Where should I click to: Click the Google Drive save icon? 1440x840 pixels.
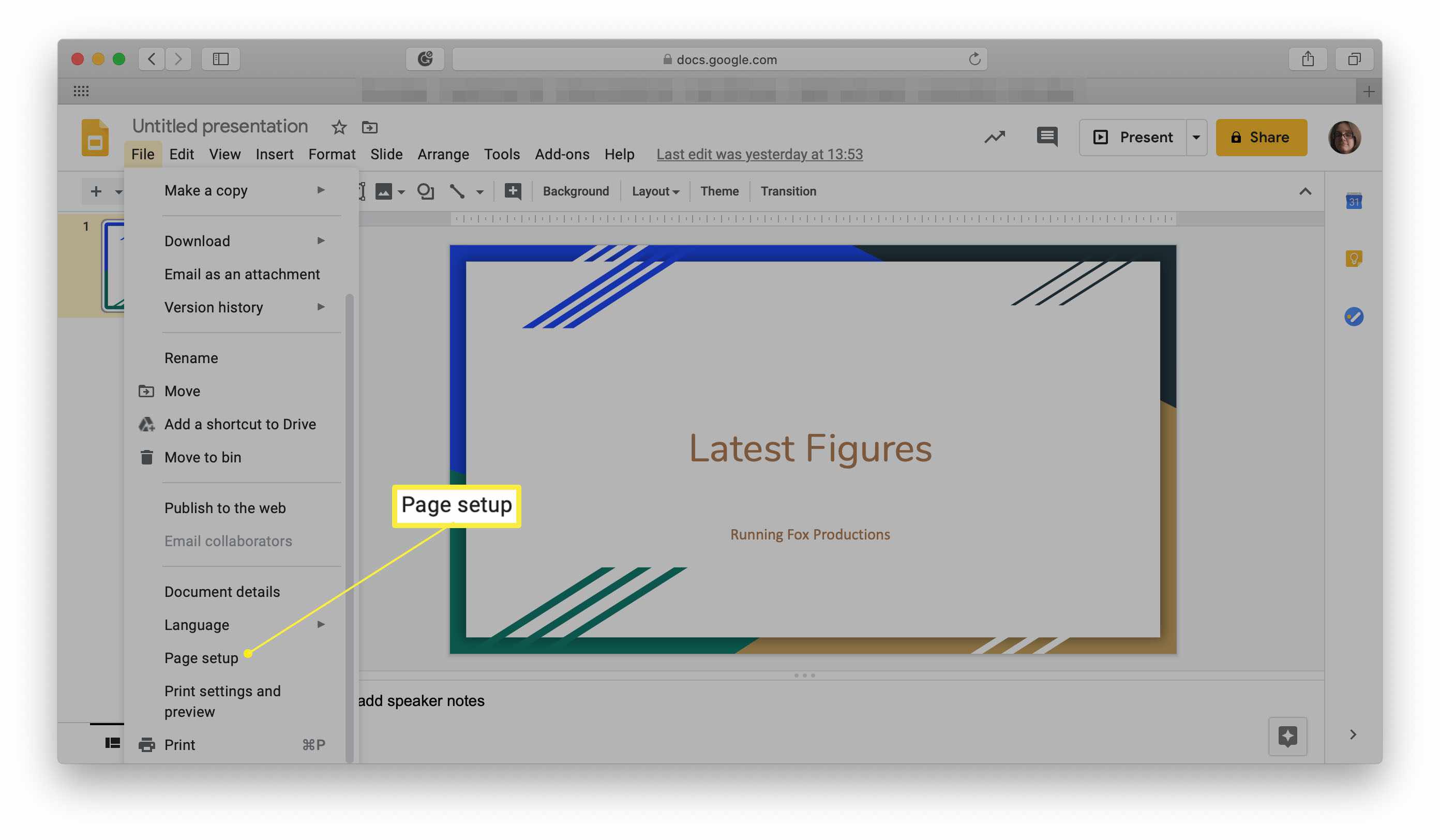pos(368,127)
